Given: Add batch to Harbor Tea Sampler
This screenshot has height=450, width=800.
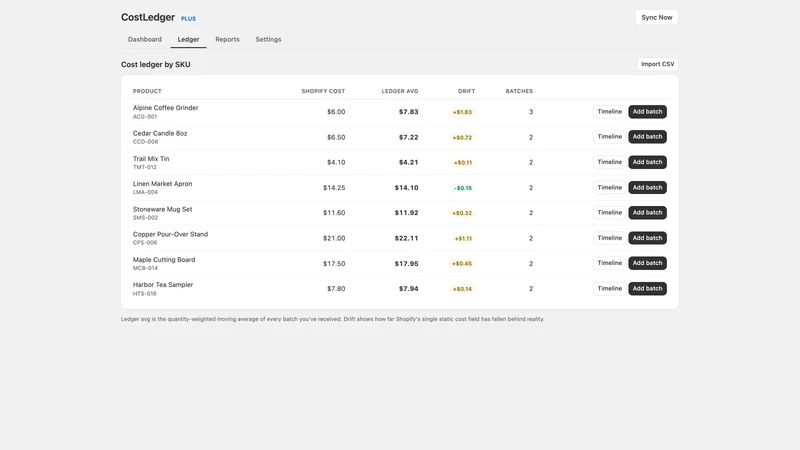Looking at the screenshot, I should click(x=647, y=289).
